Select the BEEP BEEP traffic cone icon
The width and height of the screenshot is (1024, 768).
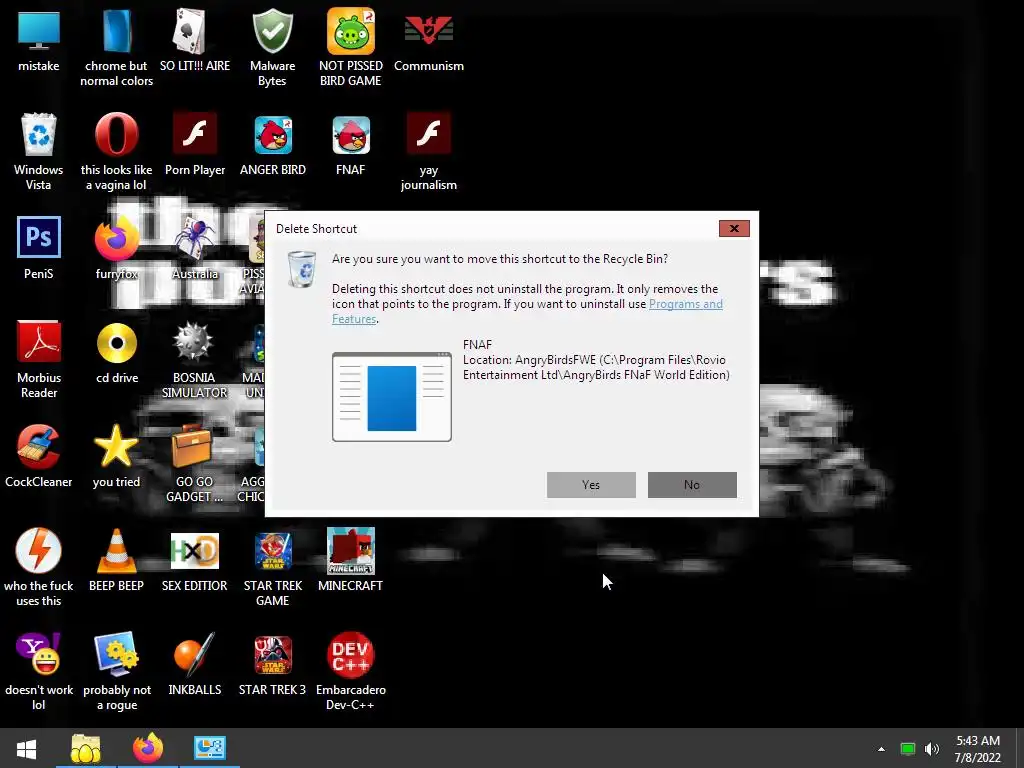(x=116, y=551)
